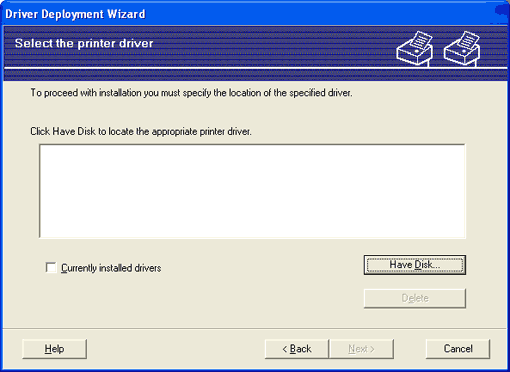Click the left printer icon in header
Viewport: 510px width, 372px height.
tap(414, 49)
